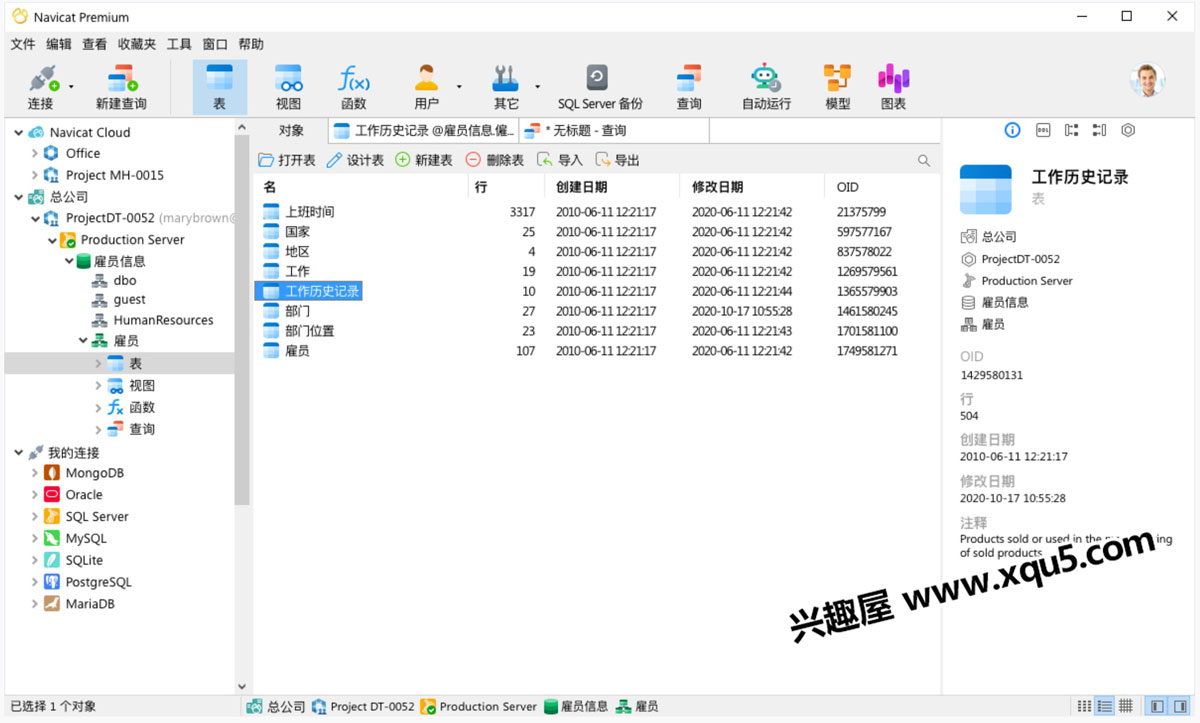The width and height of the screenshot is (1200, 723).
Task: Collapse the 我的连接 tree node
Action: pyautogui.click(x=18, y=453)
